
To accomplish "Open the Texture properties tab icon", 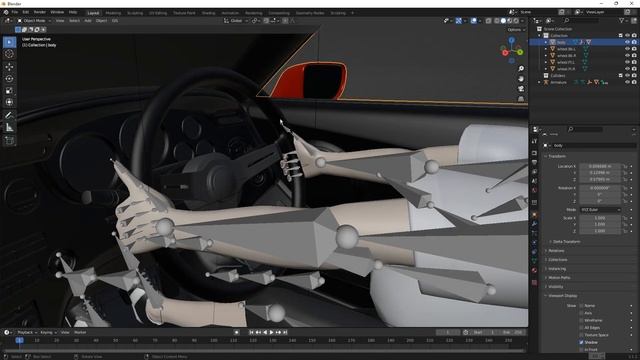I will [534, 282].
